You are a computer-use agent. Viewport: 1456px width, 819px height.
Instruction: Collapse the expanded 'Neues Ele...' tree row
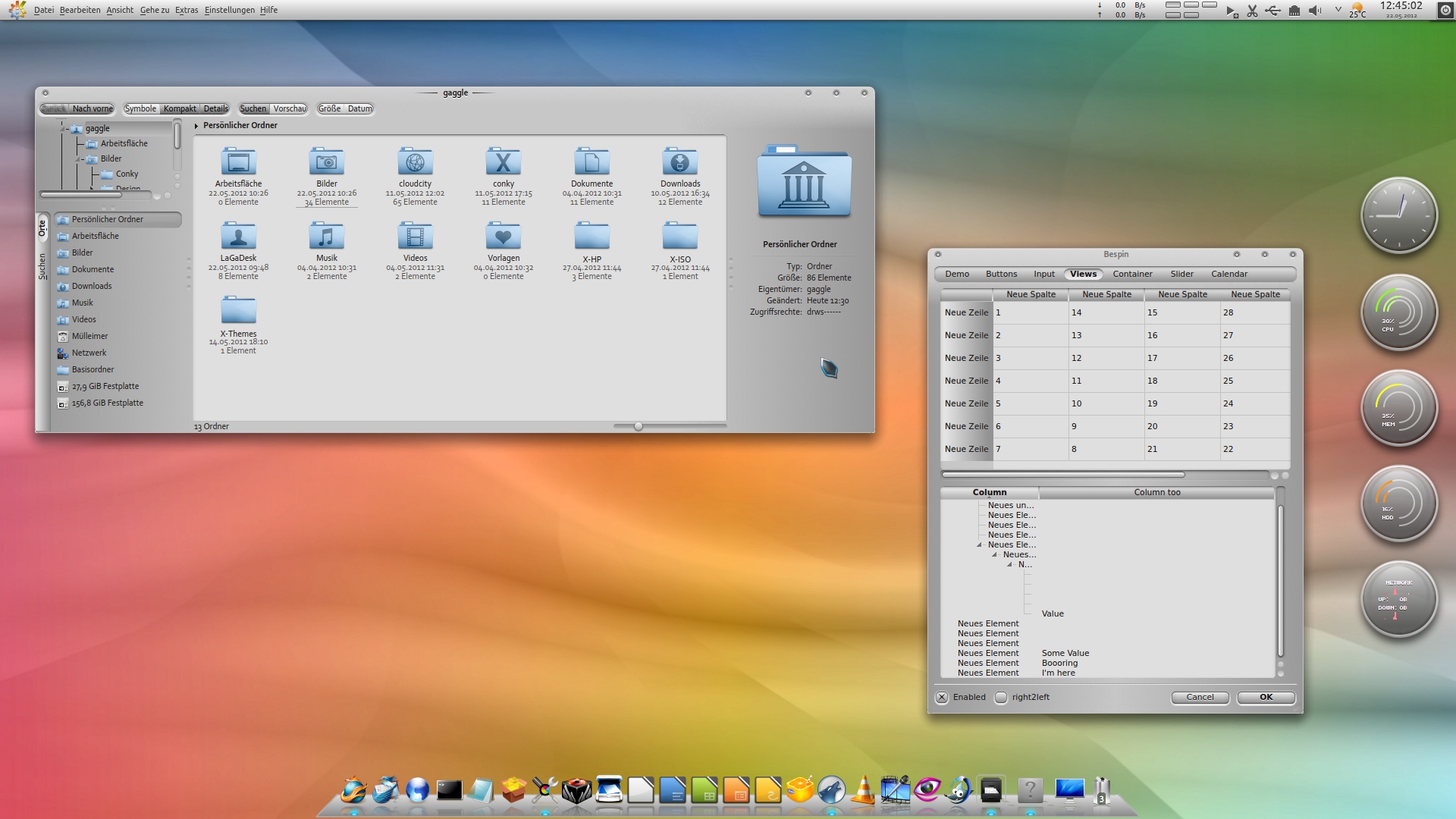tap(979, 544)
